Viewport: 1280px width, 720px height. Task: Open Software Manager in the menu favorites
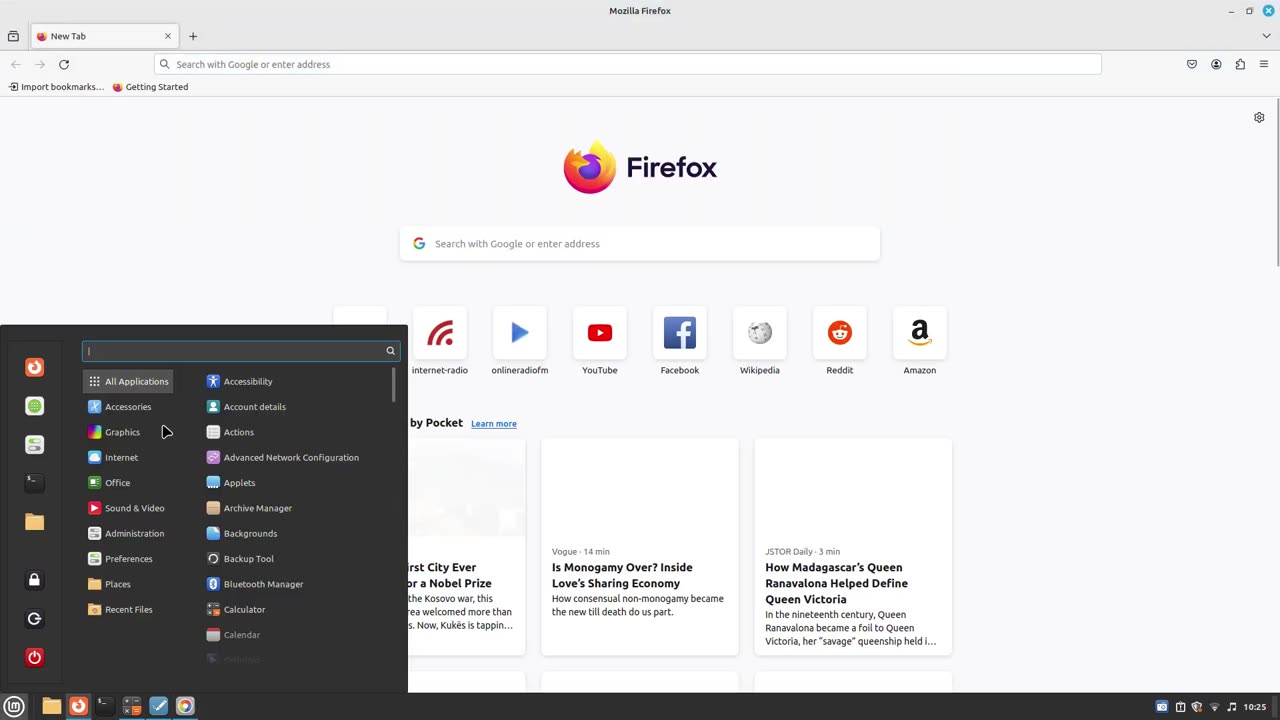34,406
